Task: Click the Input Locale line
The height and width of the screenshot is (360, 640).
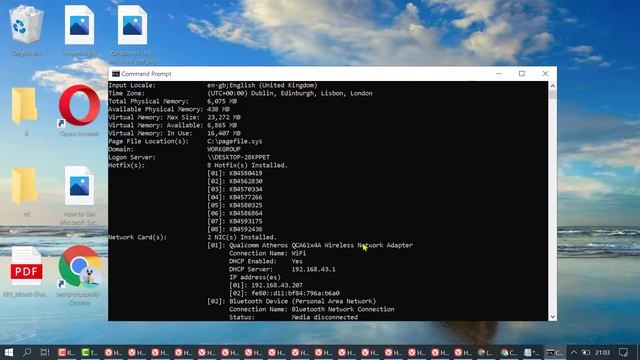Action: 213,85
